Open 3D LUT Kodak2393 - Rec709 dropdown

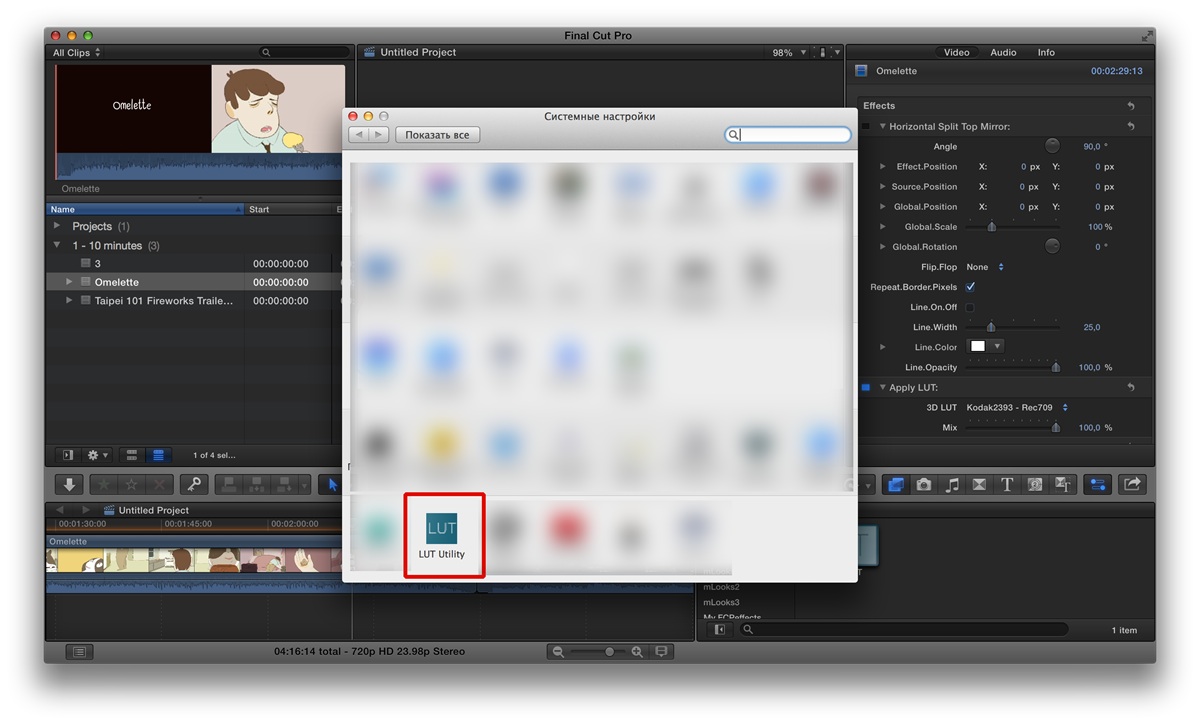(1017, 407)
